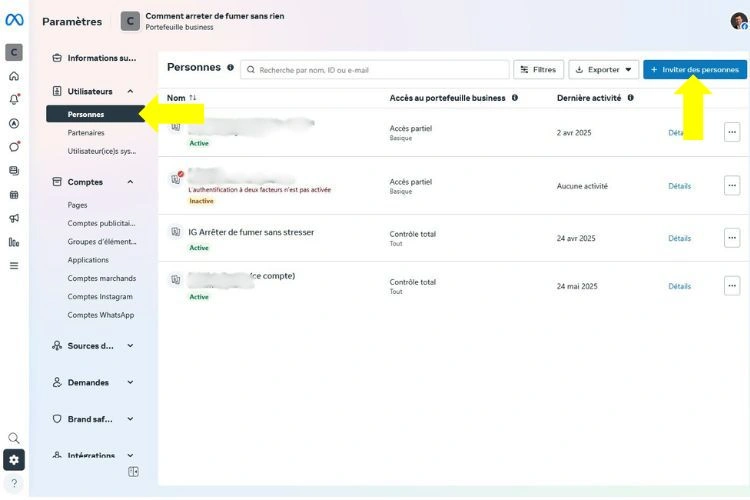This screenshot has height=500, width=750.
Task: Open Applications under Comptes
Action: (x=88, y=260)
